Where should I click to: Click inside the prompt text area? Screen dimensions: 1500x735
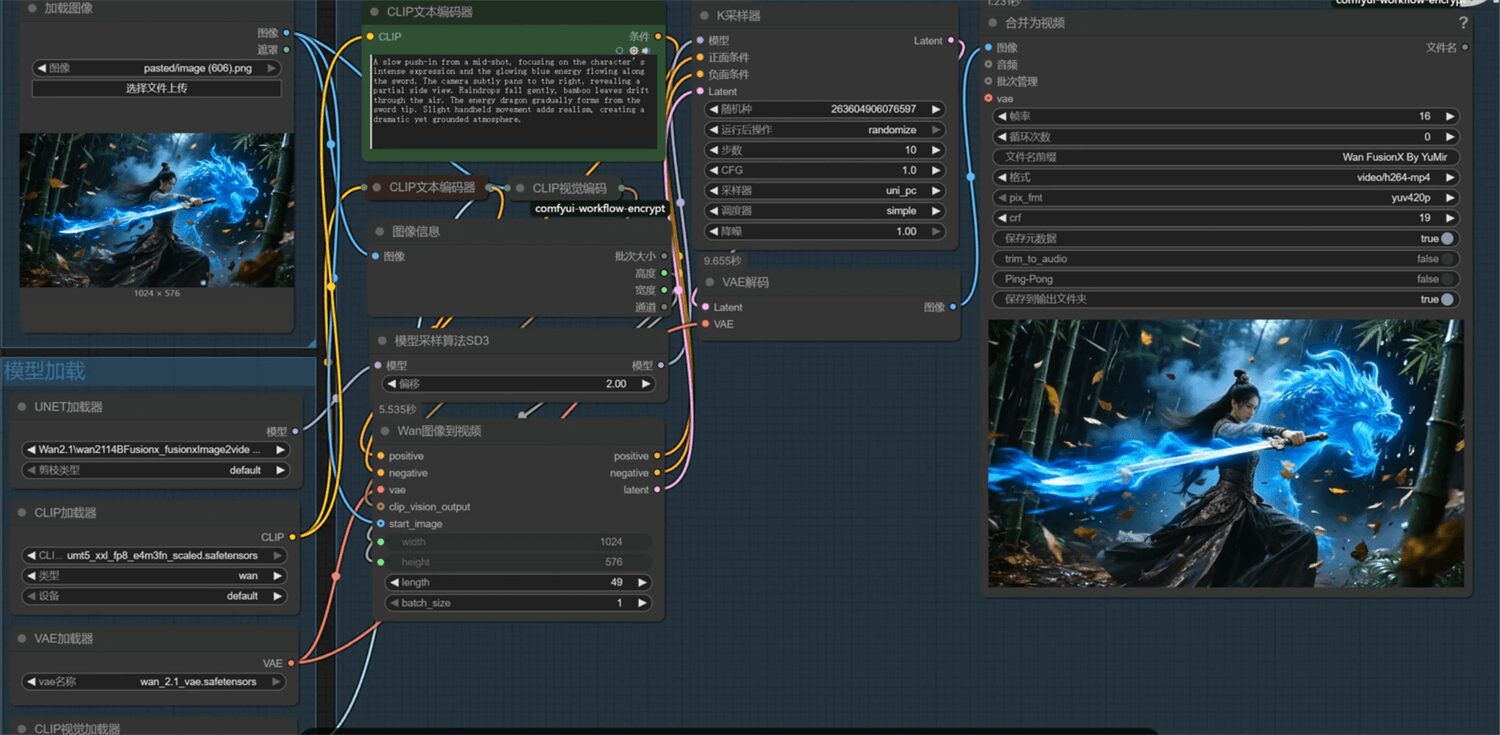click(514, 101)
